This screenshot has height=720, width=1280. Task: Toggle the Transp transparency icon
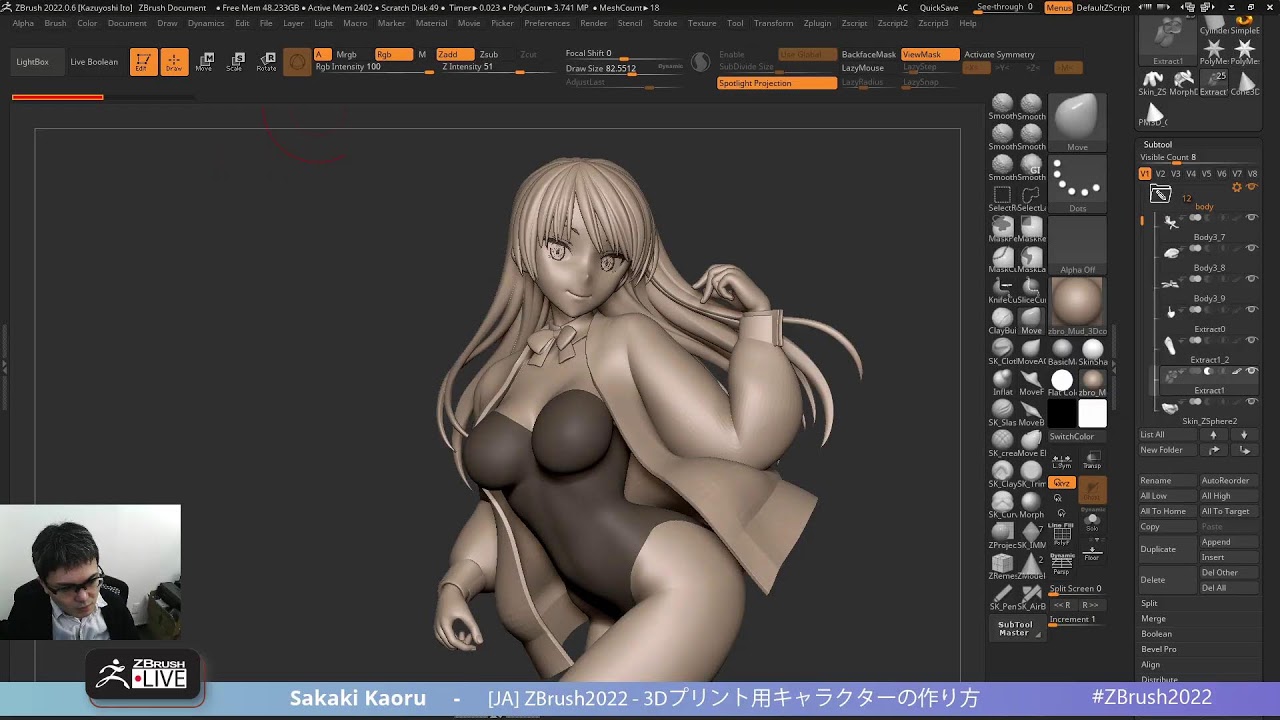click(1092, 460)
